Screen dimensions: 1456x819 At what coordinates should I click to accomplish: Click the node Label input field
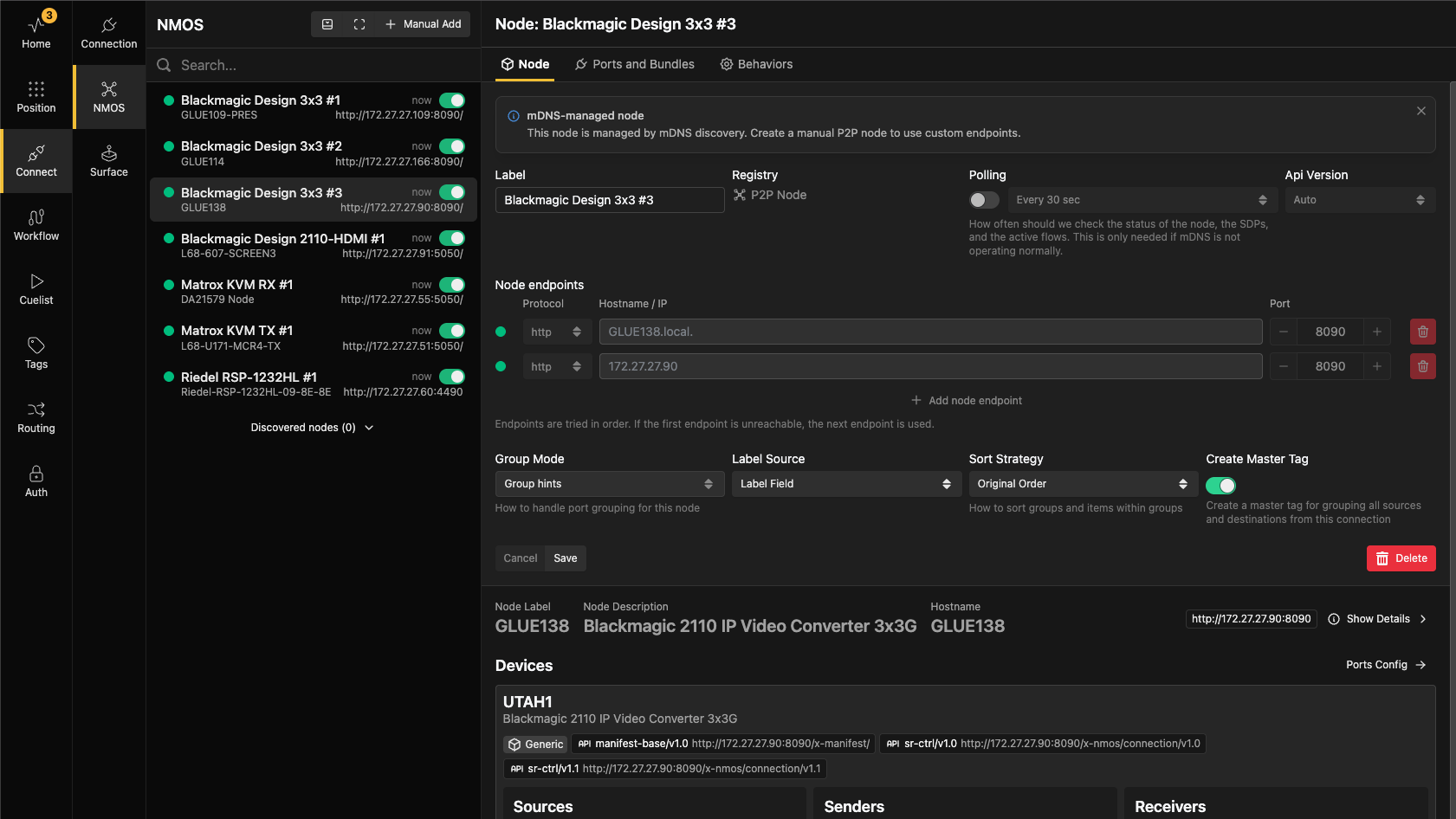coord(610,200)
